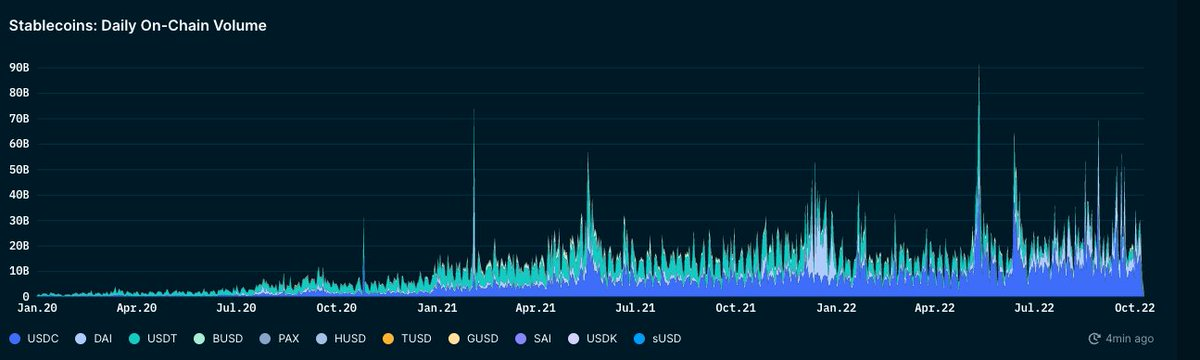Click the 80B y-axis label
Viewport: 1200px width, 360px height.
pyautogui.click(x=18, y=92)
